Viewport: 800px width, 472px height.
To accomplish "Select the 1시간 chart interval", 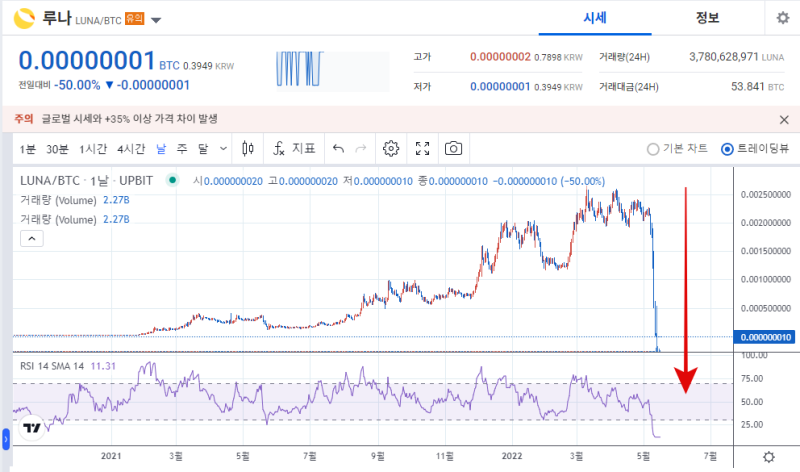I will [x=93, y=149].
